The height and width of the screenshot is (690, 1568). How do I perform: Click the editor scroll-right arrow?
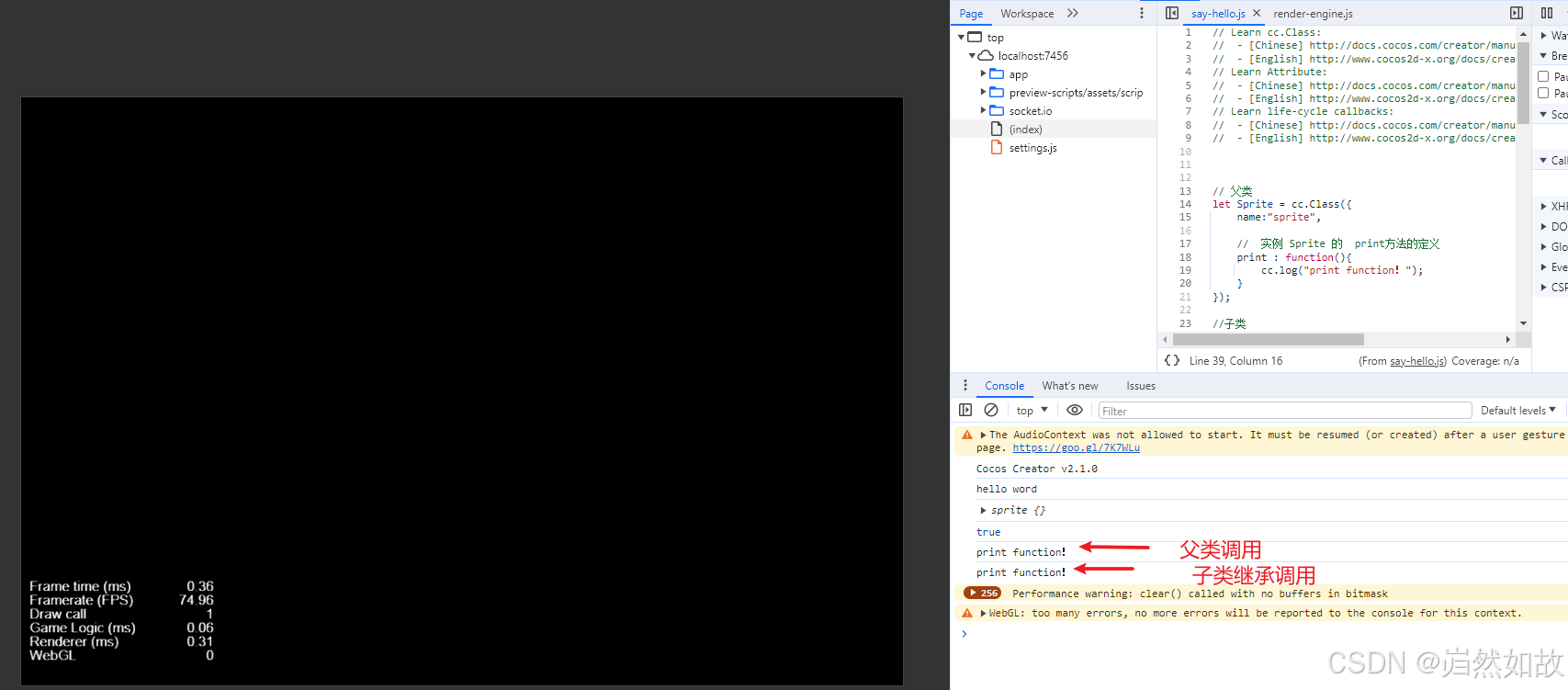tap(1507, 339)
